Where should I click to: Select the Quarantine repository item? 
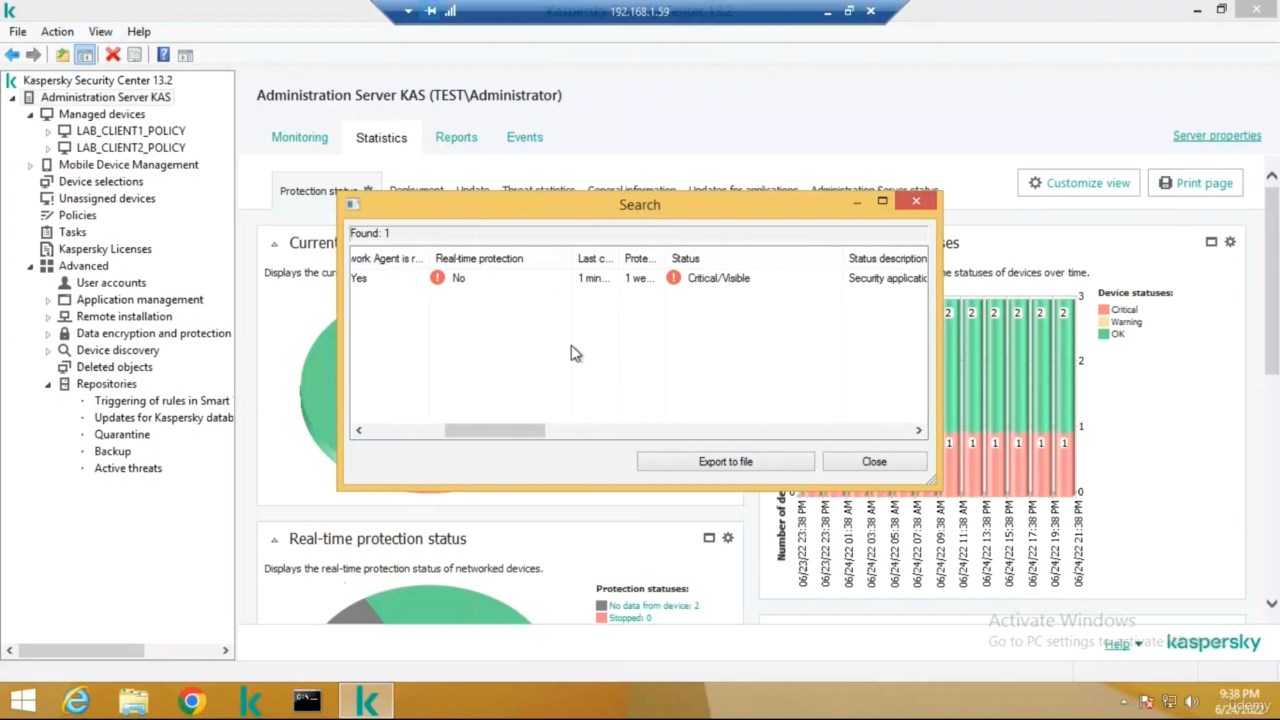(x=122, y=434)
